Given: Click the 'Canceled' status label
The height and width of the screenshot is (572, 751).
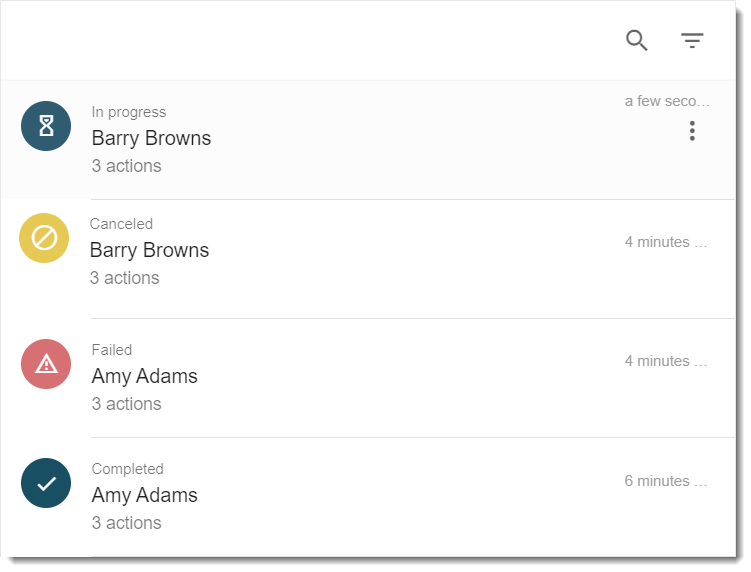Looking at the screenshot, I should click(121, 224).
